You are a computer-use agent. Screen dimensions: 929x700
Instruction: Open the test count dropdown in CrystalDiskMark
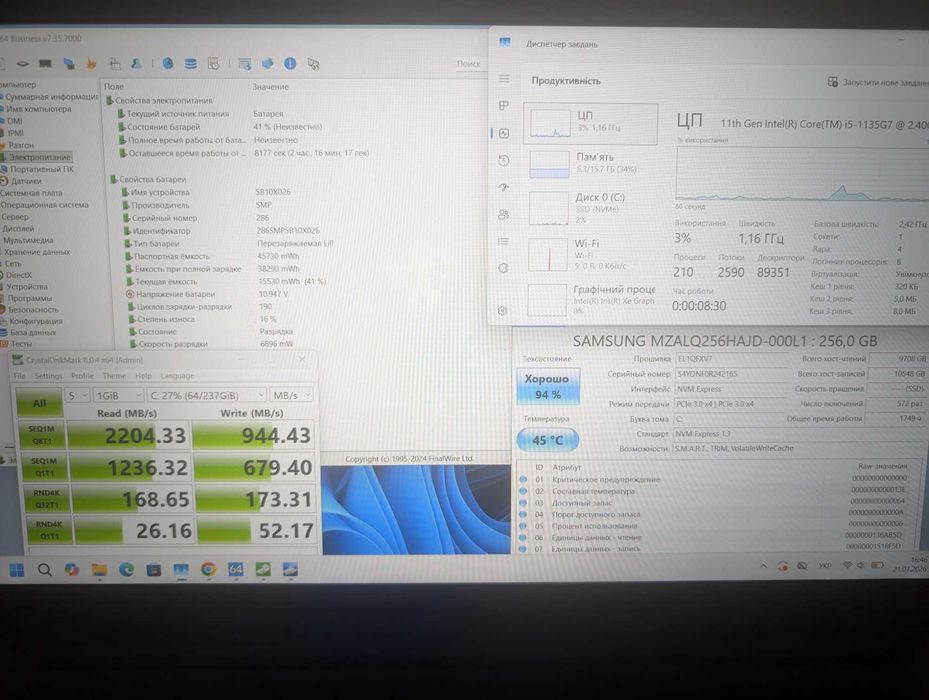[x=77, y=395]
